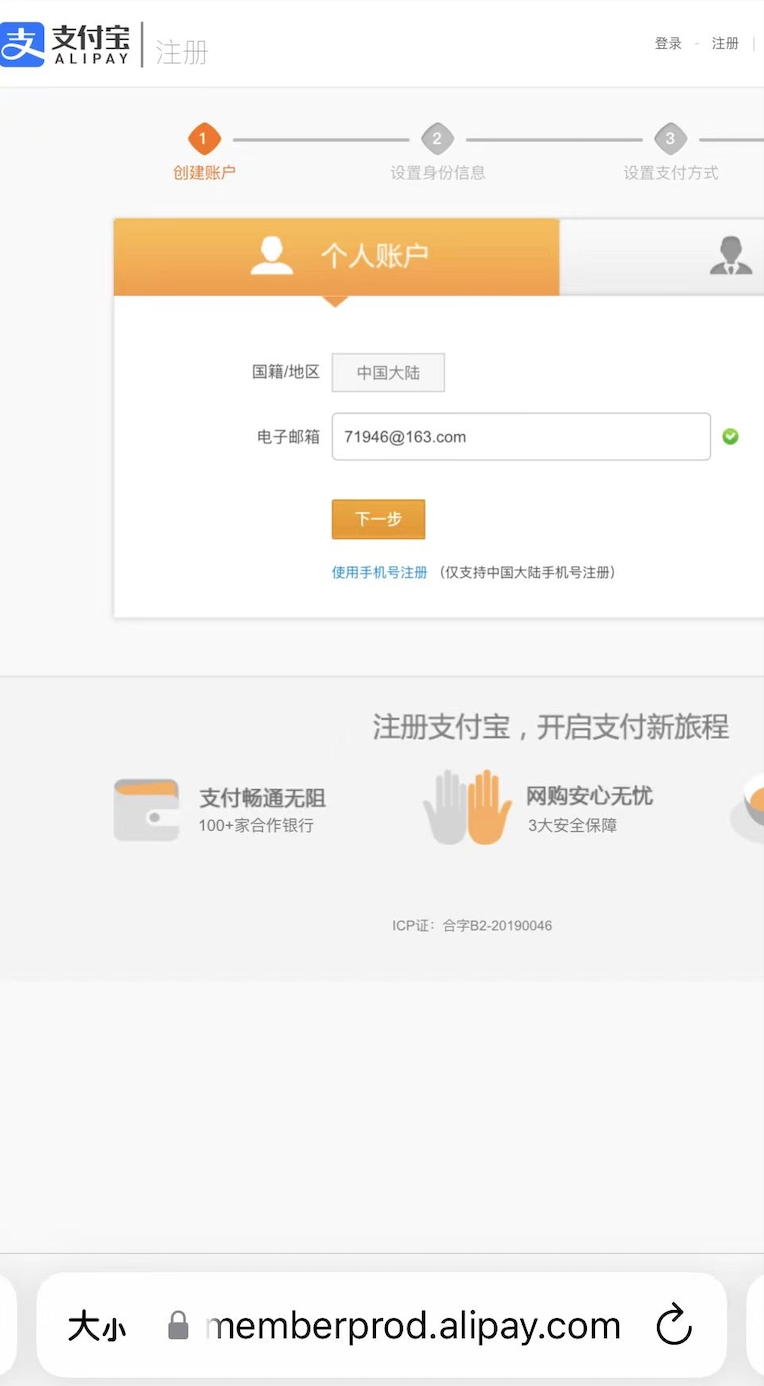Viewport: 764px width, 1386px height.
Task: Click the hands icon beside 网购安心无忧
Action: (x=467, y=807)
